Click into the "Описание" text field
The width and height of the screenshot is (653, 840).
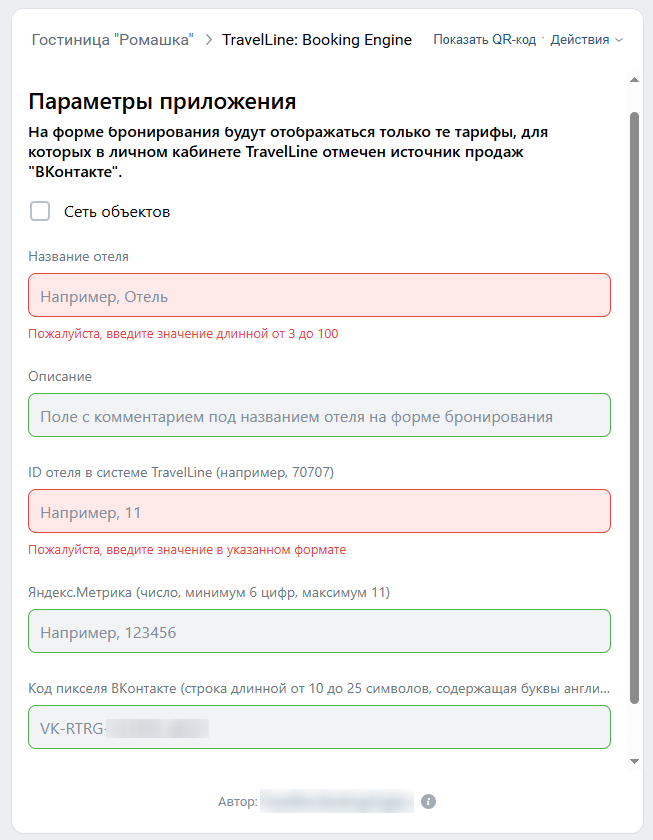click(319, 416)
